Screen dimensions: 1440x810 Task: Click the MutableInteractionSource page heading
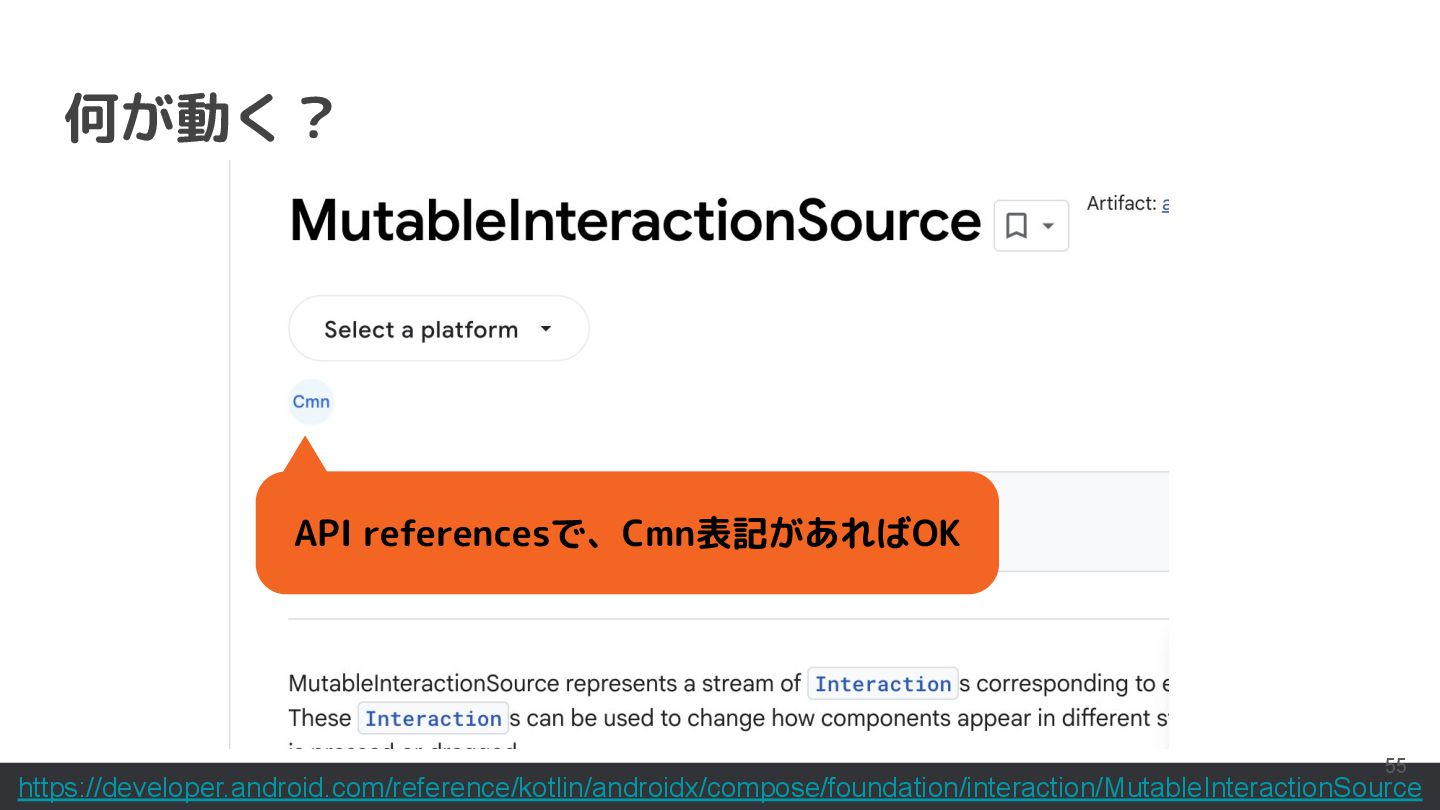(634, 221)
